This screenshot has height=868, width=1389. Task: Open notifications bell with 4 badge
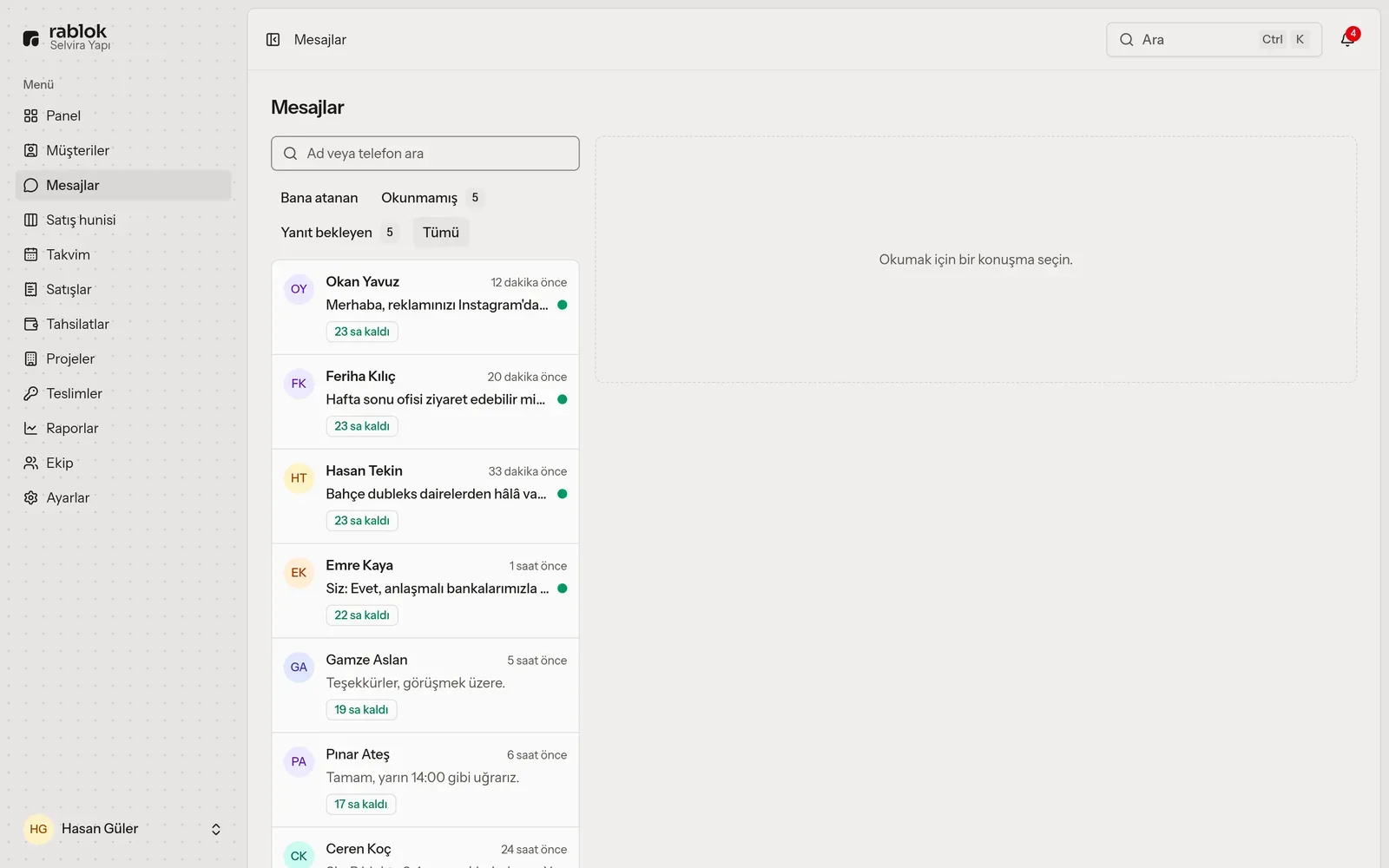click(1347, 39)
